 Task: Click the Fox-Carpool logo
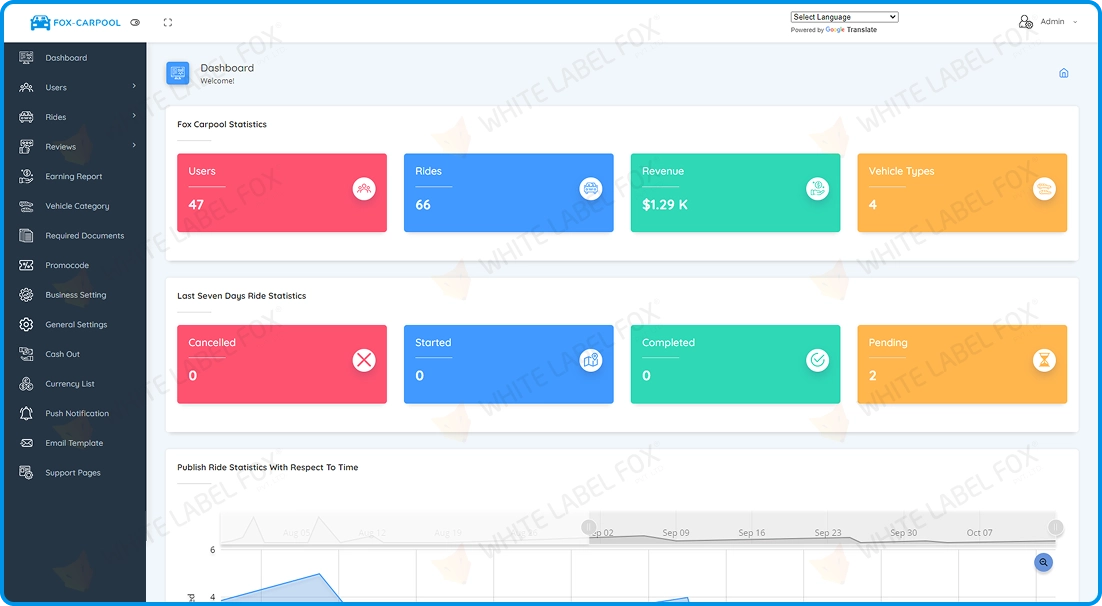click(75, 22)
